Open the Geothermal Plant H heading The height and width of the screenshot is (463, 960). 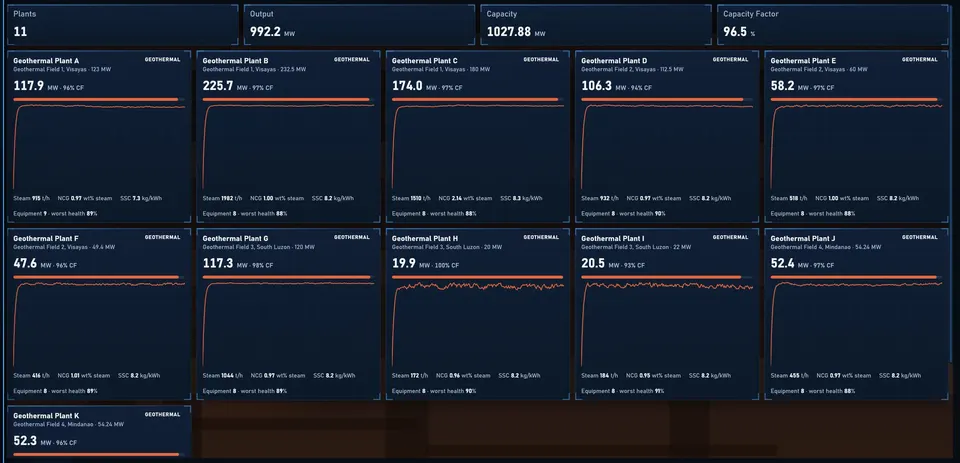coord(424,238)
